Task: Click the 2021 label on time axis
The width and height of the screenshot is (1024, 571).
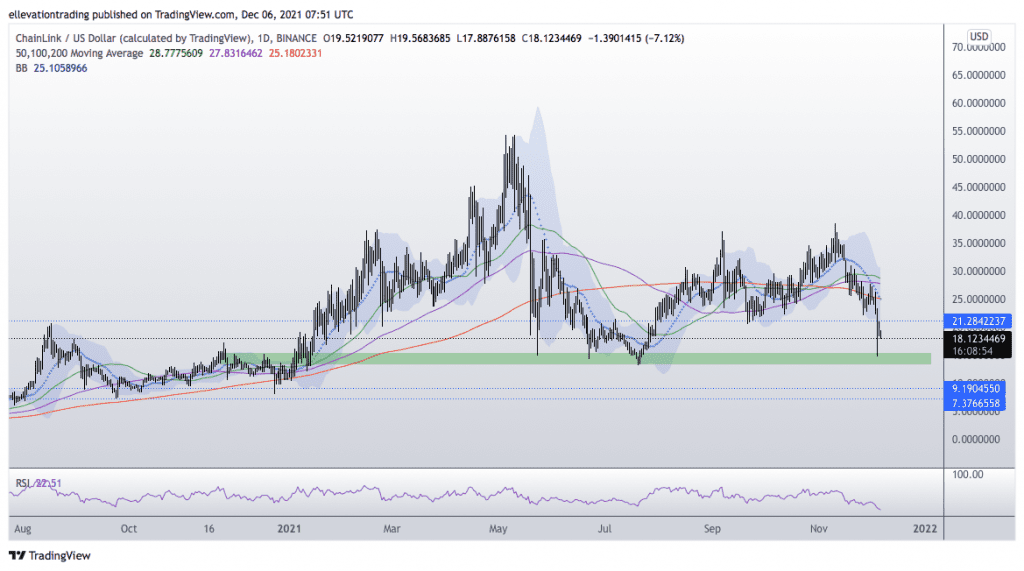Action: [289, 529]
